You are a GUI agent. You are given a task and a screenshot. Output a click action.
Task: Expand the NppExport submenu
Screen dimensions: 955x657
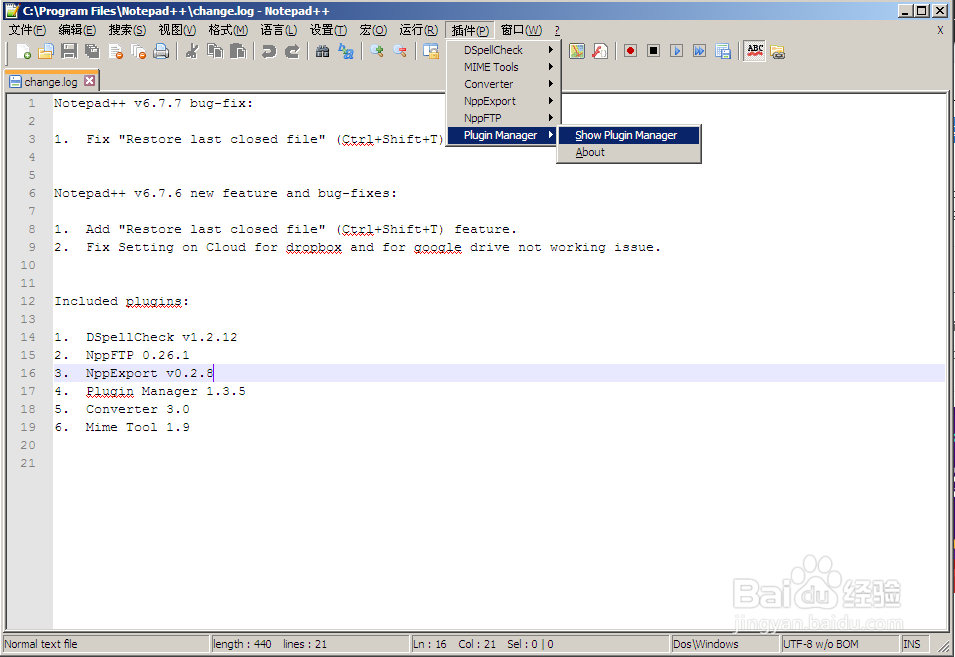pos(503,101)
